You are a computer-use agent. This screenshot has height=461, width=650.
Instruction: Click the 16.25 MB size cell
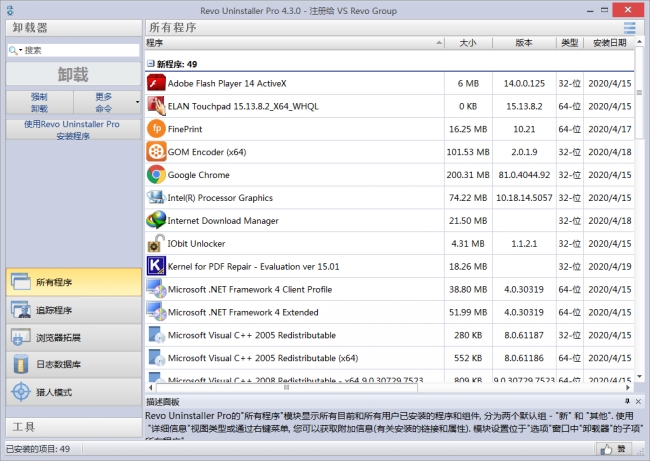point(468,129)
